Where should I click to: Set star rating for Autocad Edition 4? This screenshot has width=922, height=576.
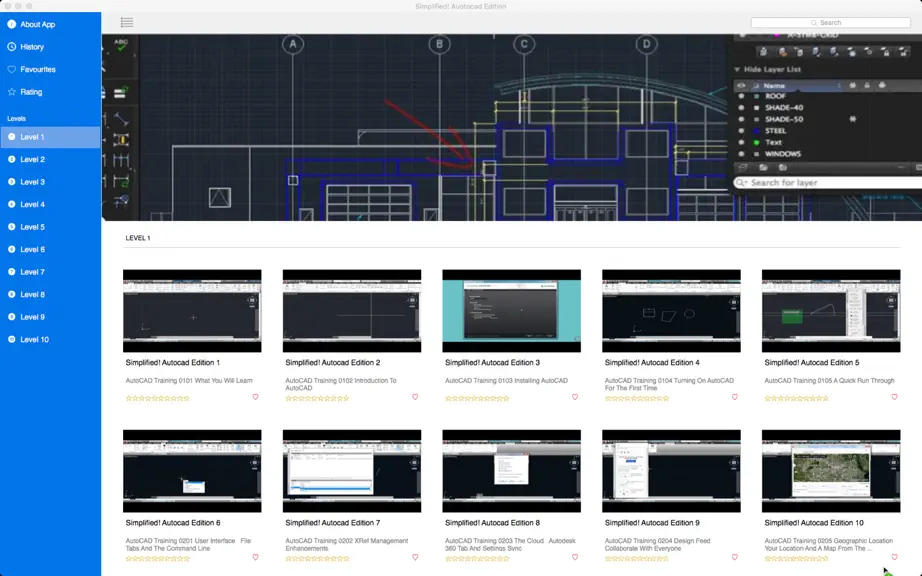click(x=637, y=398)
